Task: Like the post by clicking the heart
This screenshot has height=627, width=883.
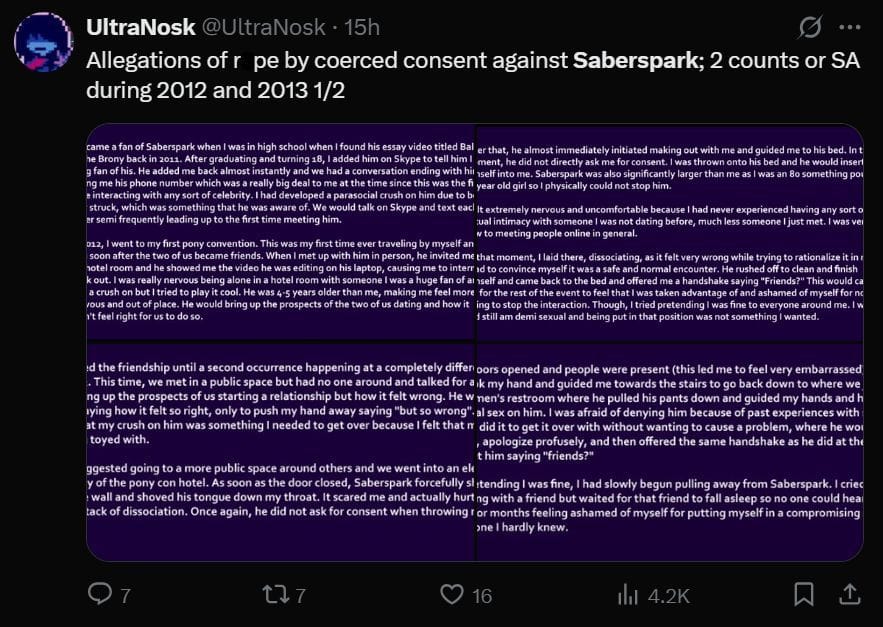Action: pos(451,594)
